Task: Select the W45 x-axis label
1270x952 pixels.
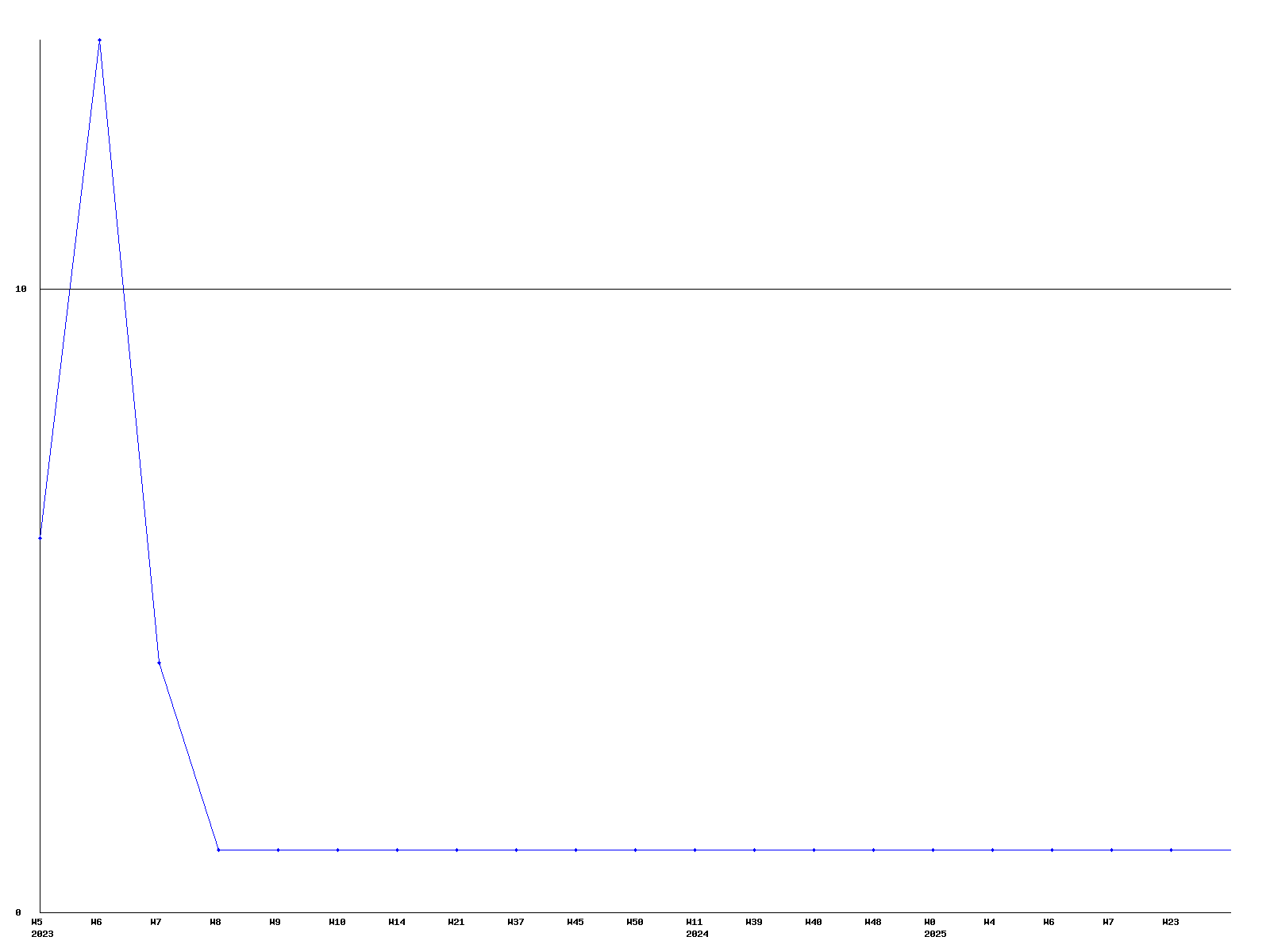Action: 575,922
